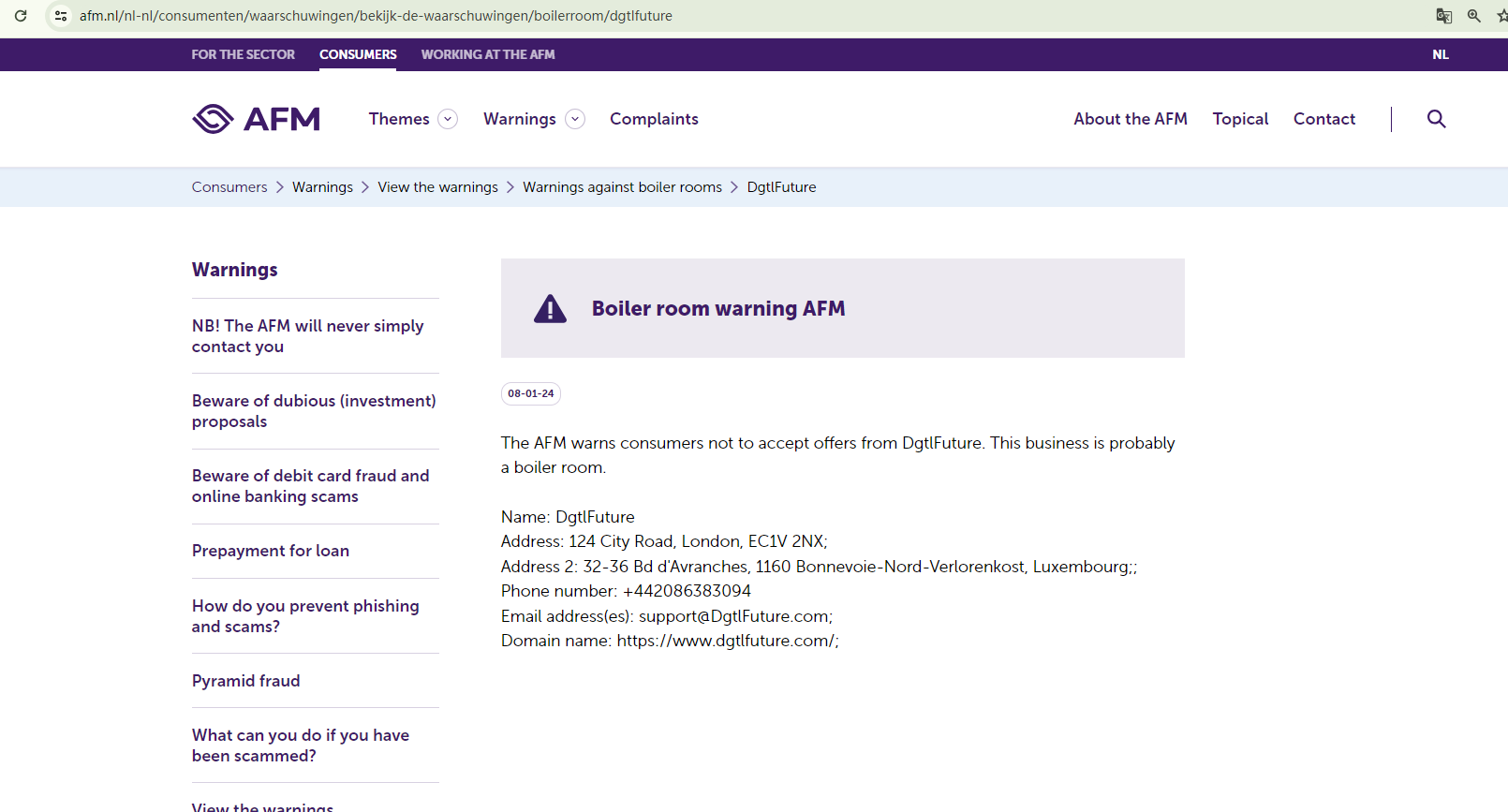Click the browser translate page icon
This screenshot has height=812, width=1508.
pos(1443,16)
